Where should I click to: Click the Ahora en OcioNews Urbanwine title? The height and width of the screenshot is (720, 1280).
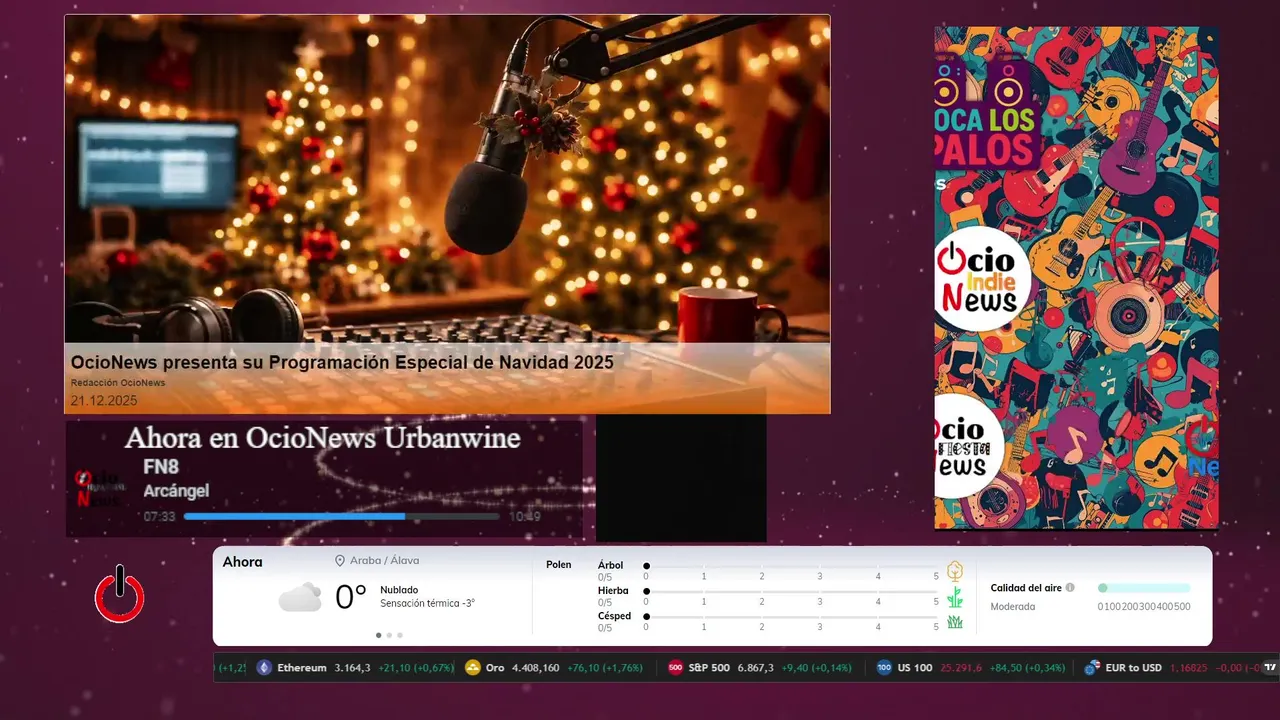[322, 438]
